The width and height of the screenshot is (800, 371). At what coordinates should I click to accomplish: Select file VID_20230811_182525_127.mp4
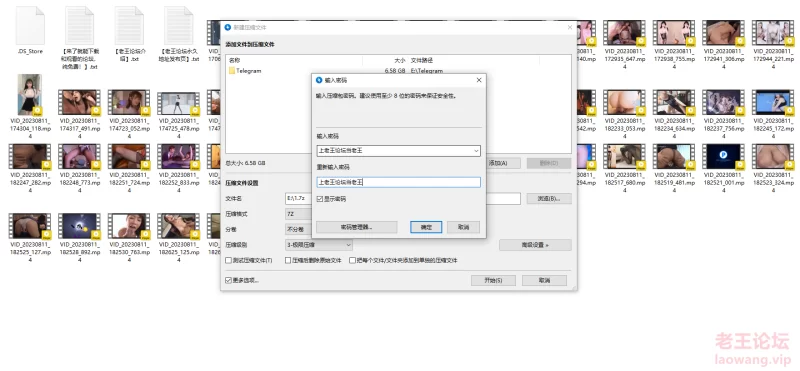pos(30,226)
